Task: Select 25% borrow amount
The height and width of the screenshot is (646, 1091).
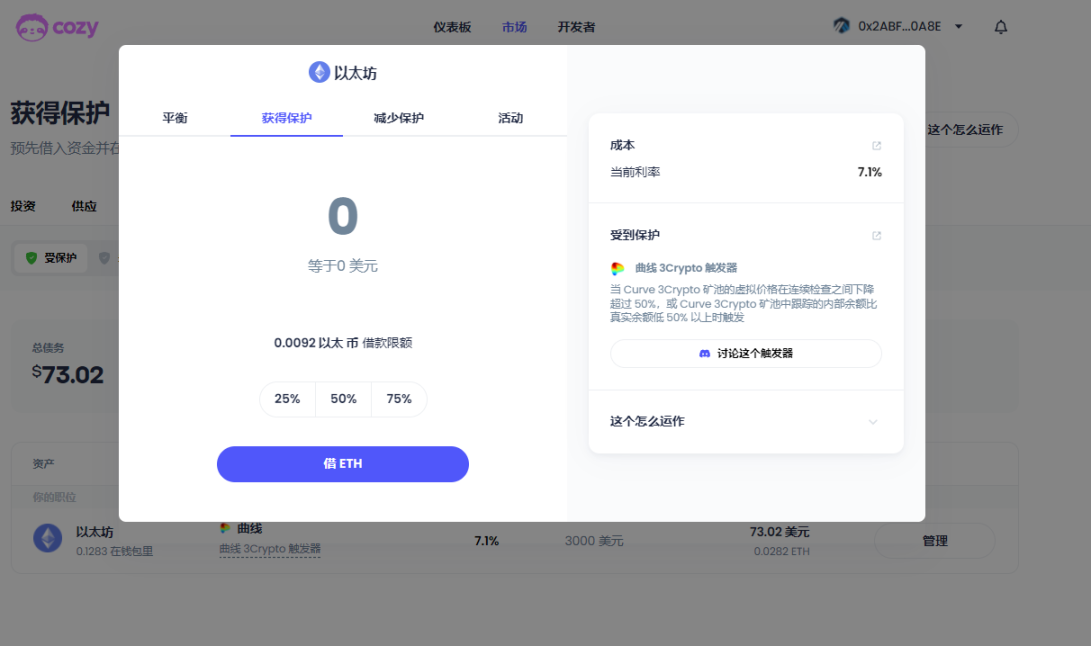Action: [x=287, y=399]
